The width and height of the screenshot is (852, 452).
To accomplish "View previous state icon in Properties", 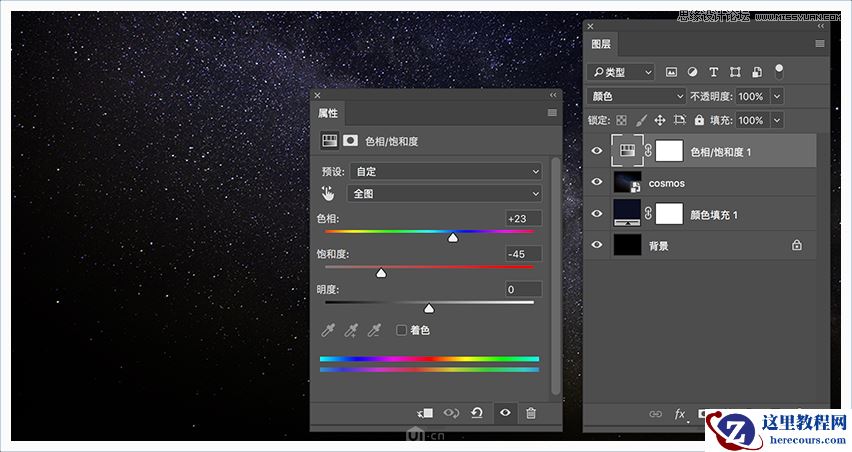I will click(x=451, y=413).
